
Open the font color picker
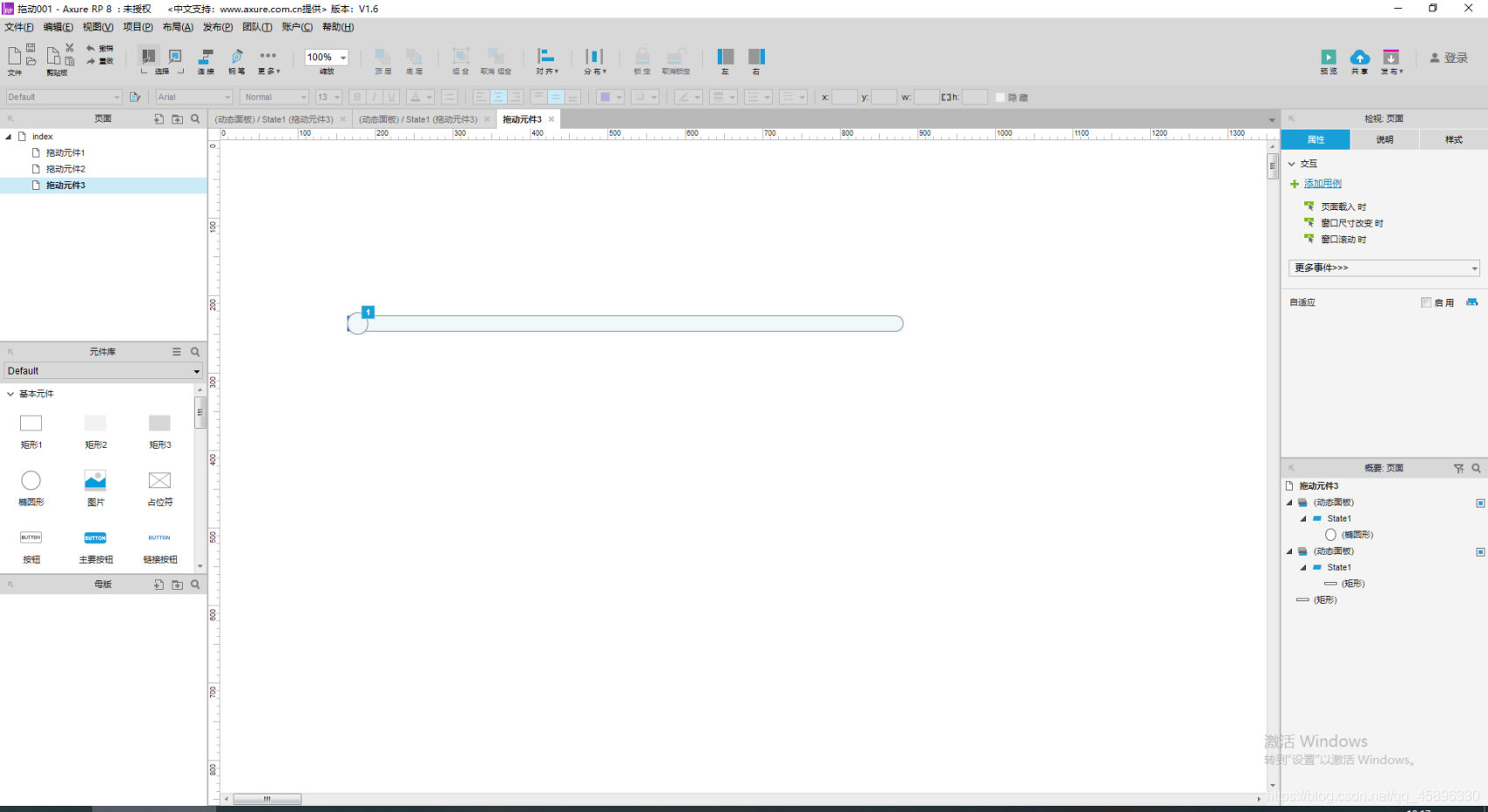pyautogui.click(x=420, y=97)
